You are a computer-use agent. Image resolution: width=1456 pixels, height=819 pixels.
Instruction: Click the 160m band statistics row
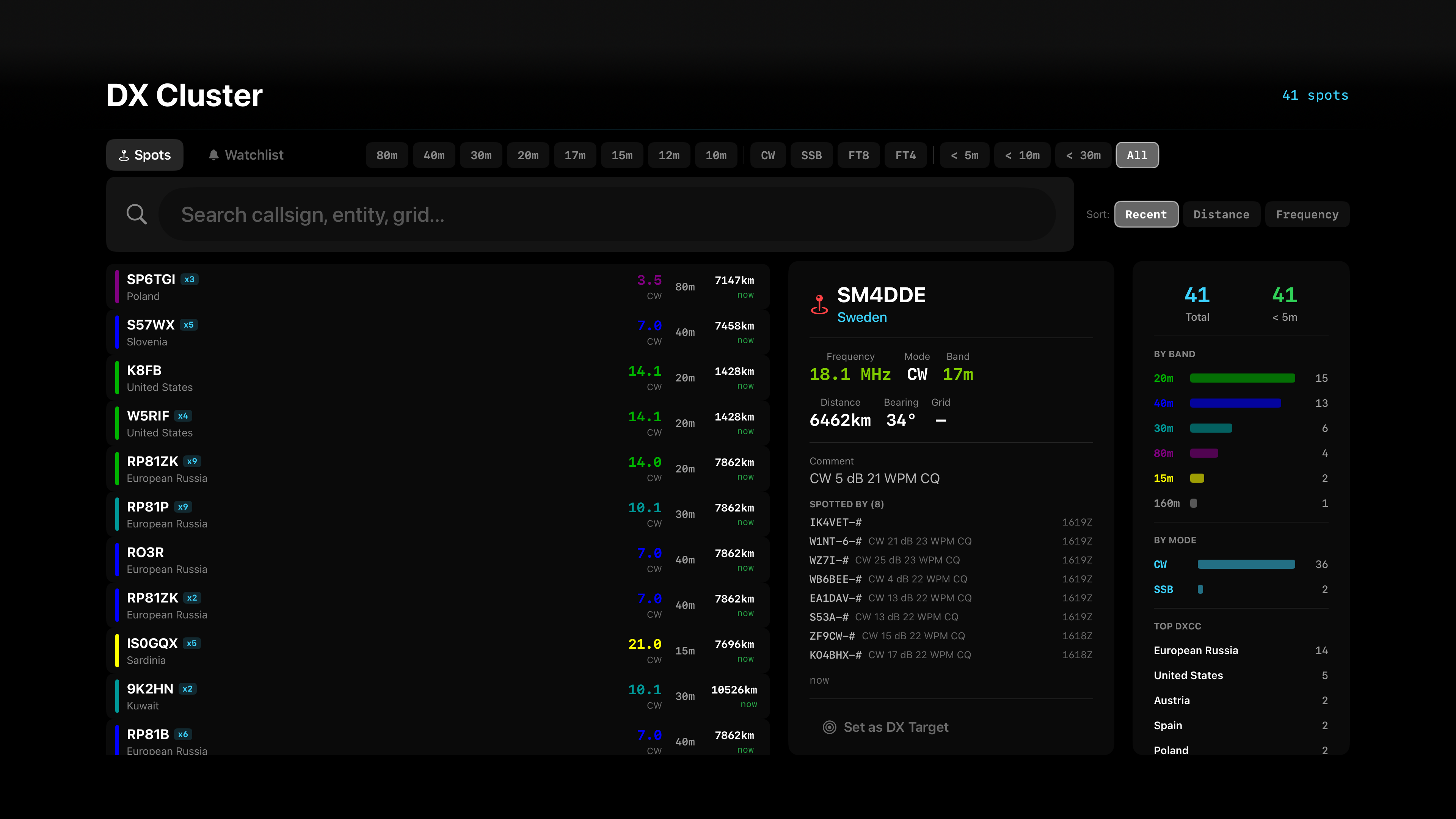(x=1241, y=503)
